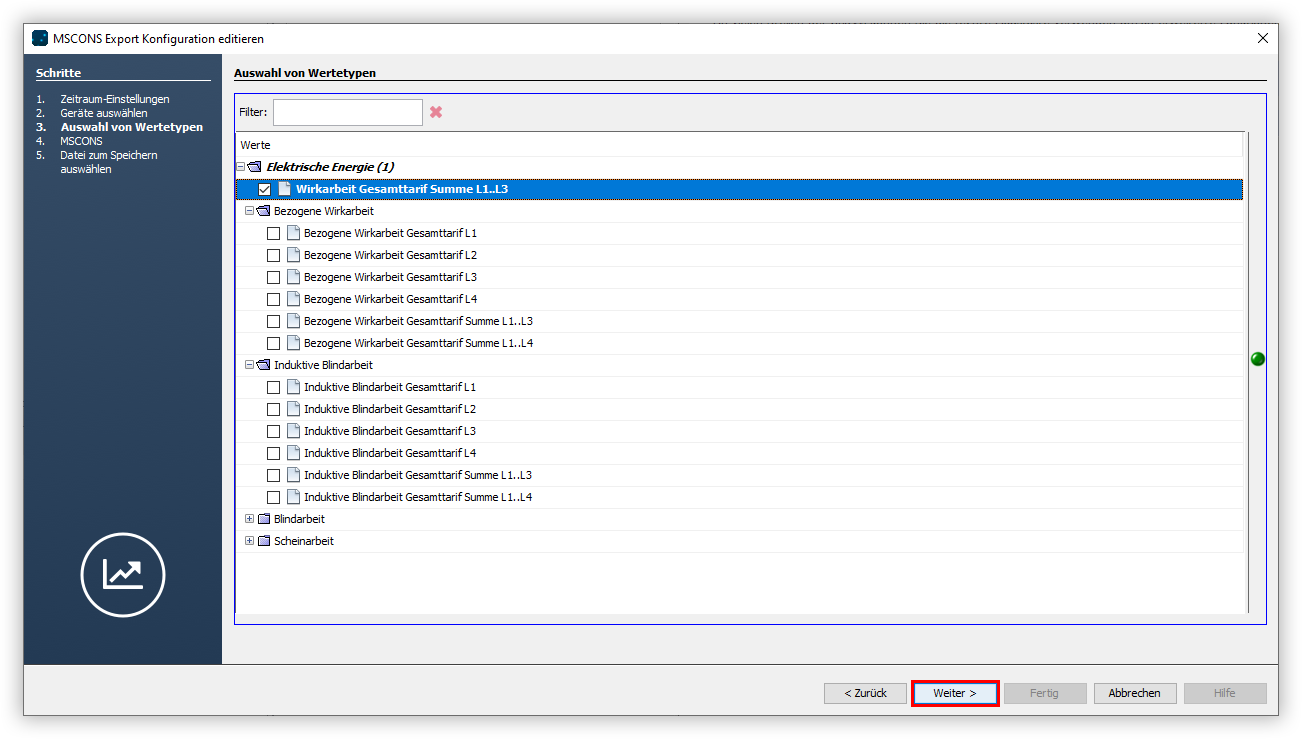
Task: Click the folder icon beside Blindarbeit
Action: [x=263, y=518]
